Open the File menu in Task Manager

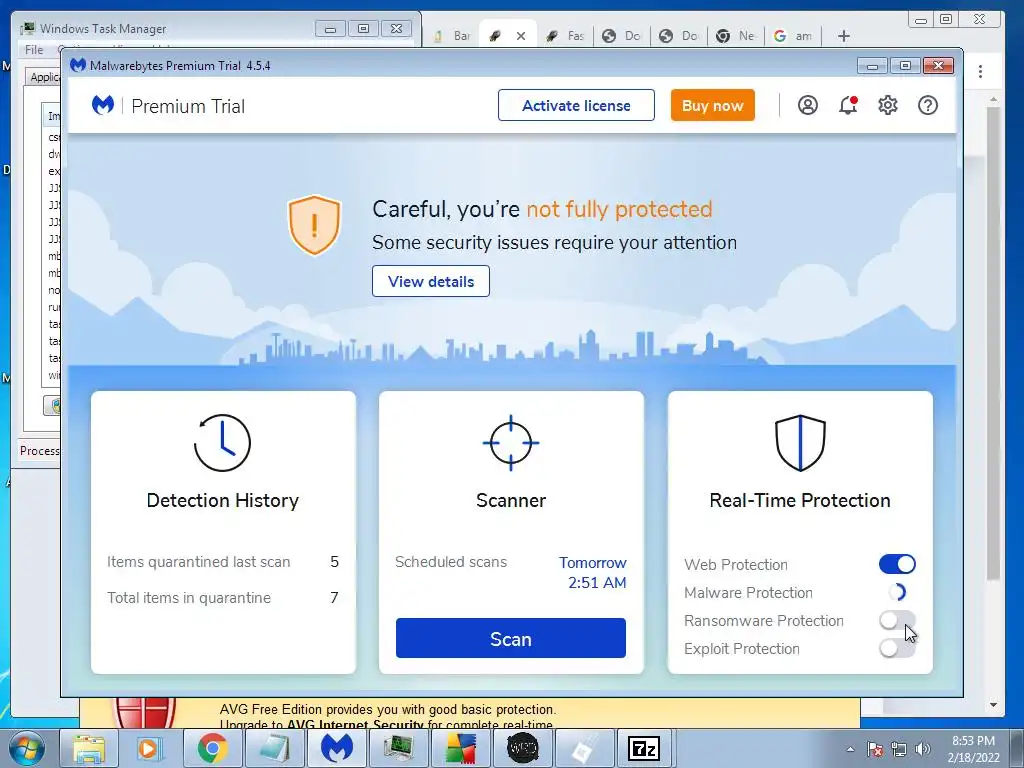pos(34,50)
